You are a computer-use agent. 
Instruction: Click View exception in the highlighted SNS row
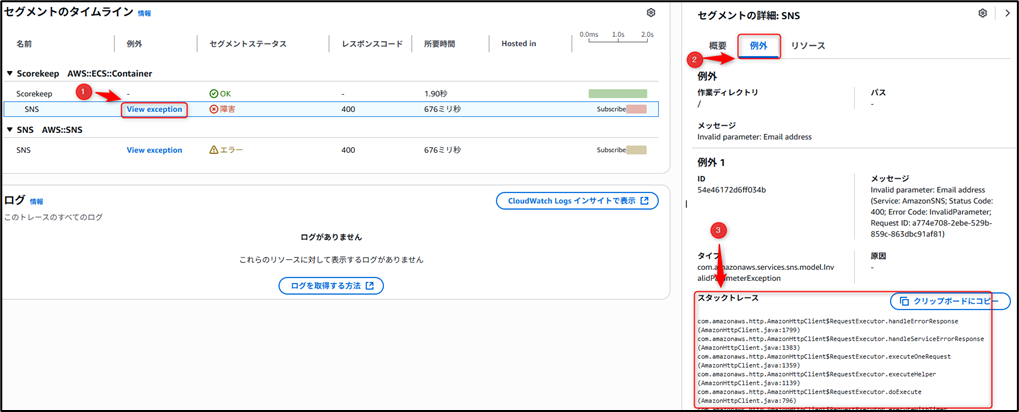(154, 108)
